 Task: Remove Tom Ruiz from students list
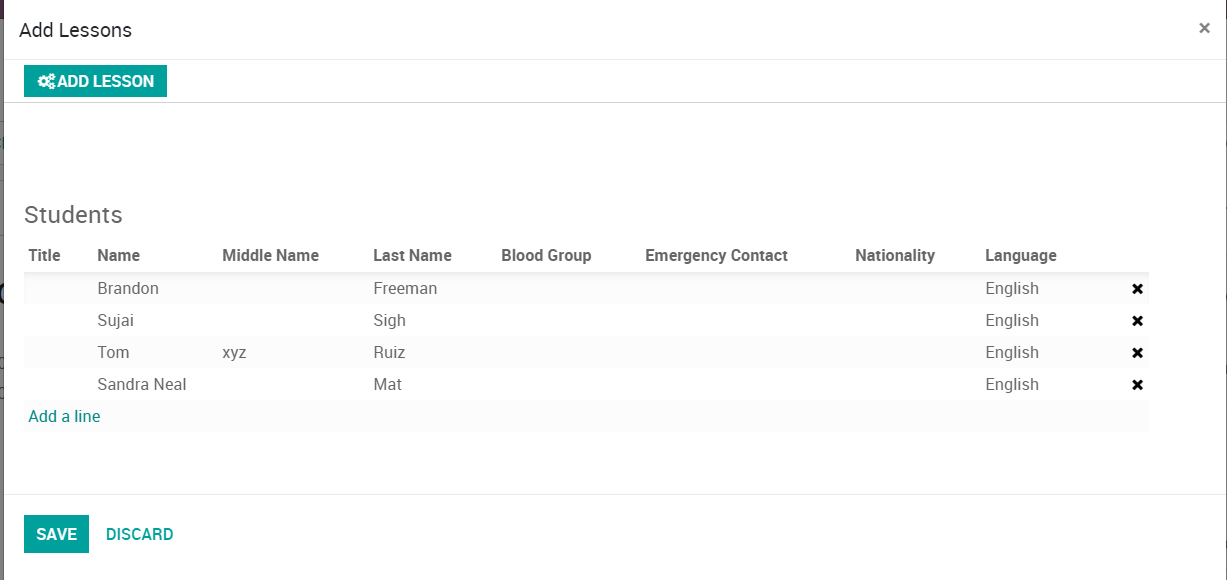1137,353
